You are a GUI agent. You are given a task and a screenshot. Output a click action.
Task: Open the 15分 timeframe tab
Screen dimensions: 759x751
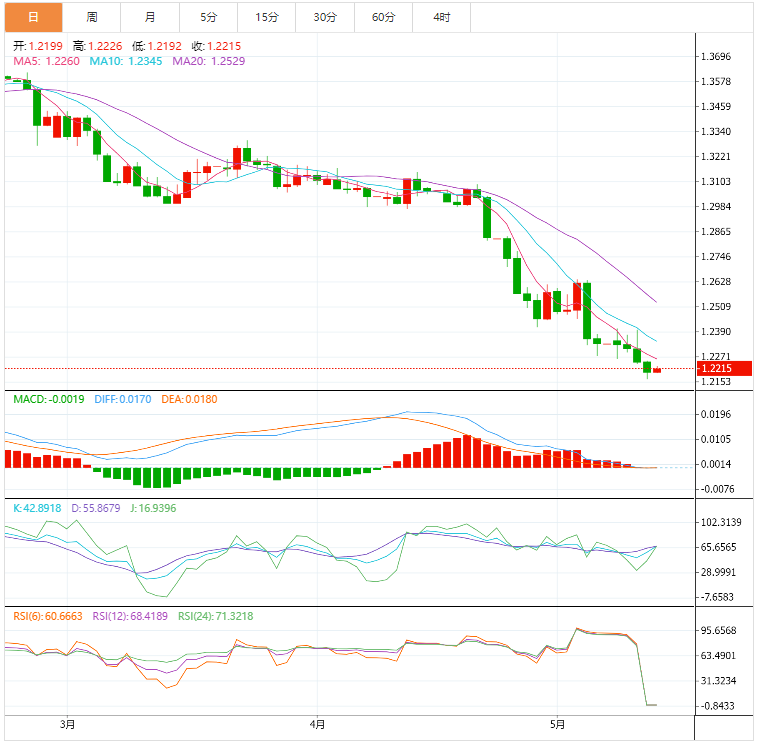pyautogui.click(x=267, y=17)
